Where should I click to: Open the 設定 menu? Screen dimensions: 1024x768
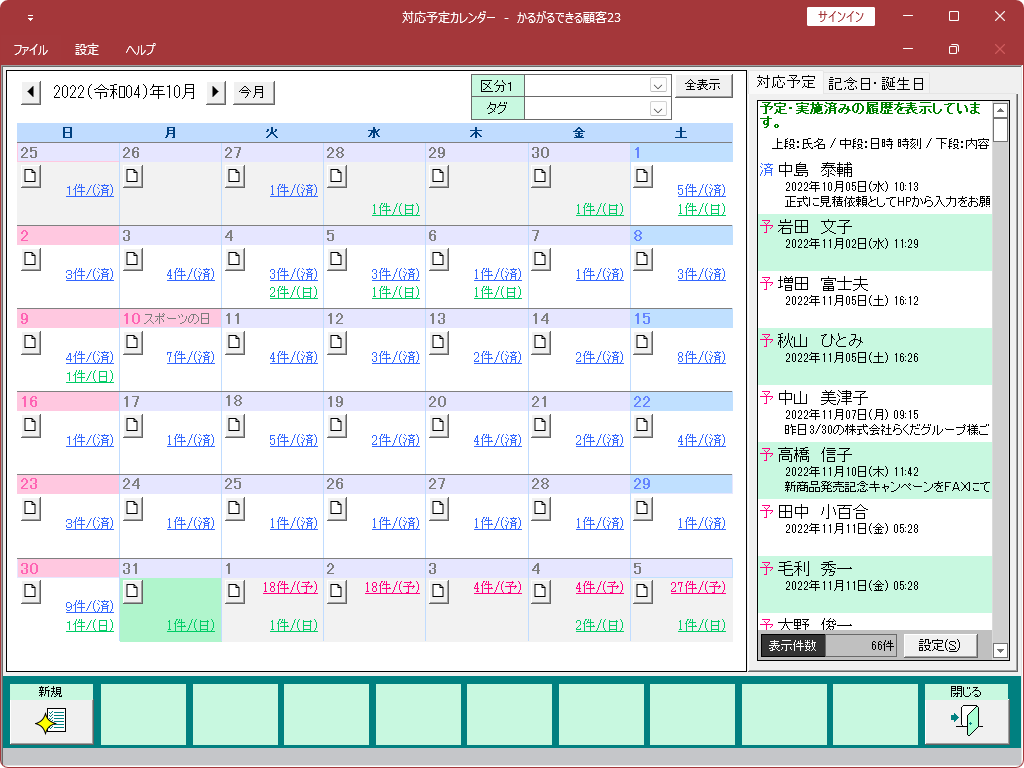point(87,49)
